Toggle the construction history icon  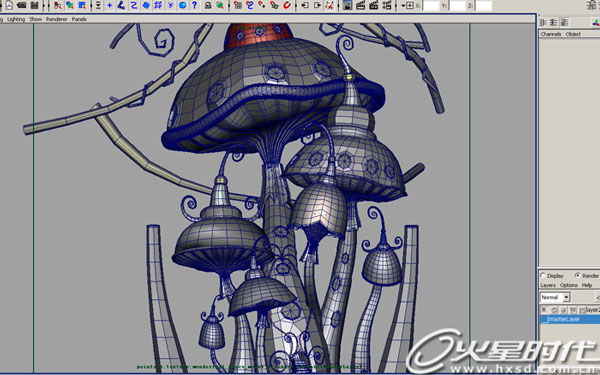(329, 5)
